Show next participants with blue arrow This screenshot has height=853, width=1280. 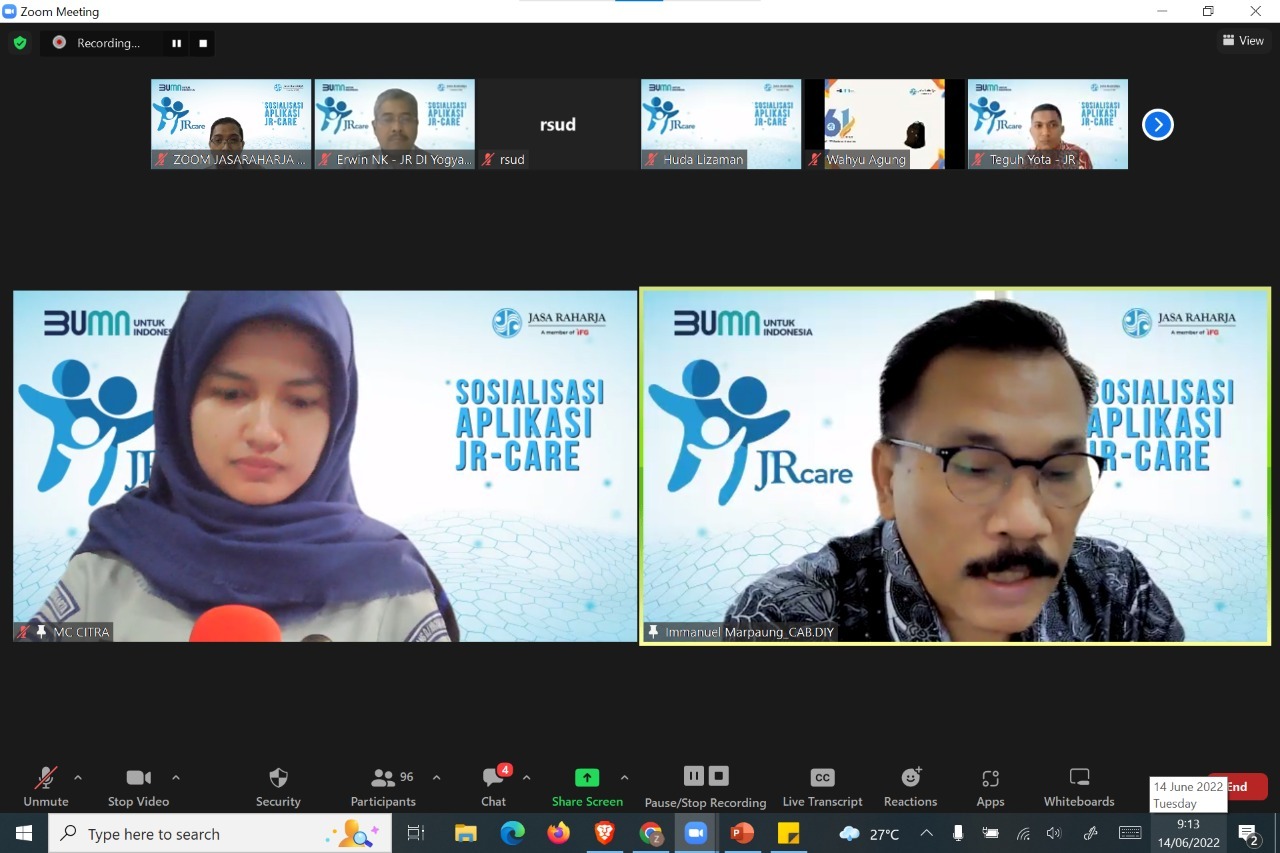[x=1157, y=125]
